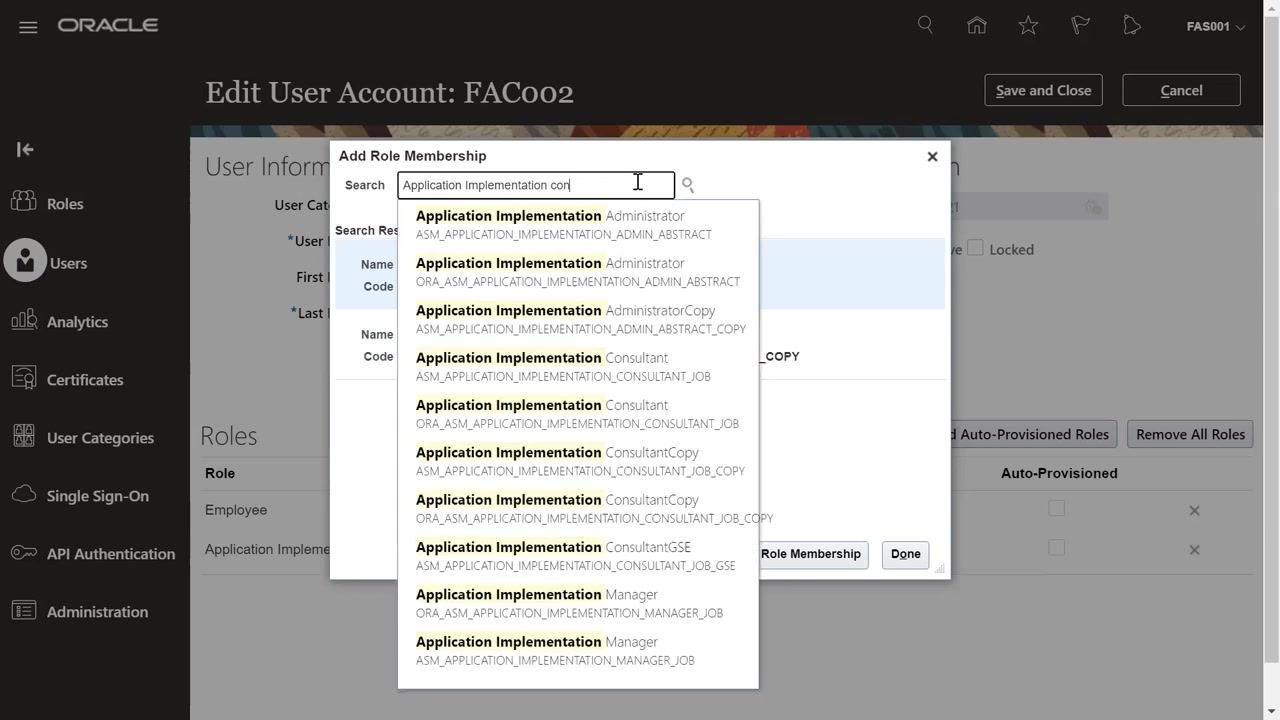Pick suggestion ORA_ASM_APPLICATION_IMPLEMENTATION_CONSULTANT_JOB
This screenshot has width=1280, height=720.
coord(578,414)
